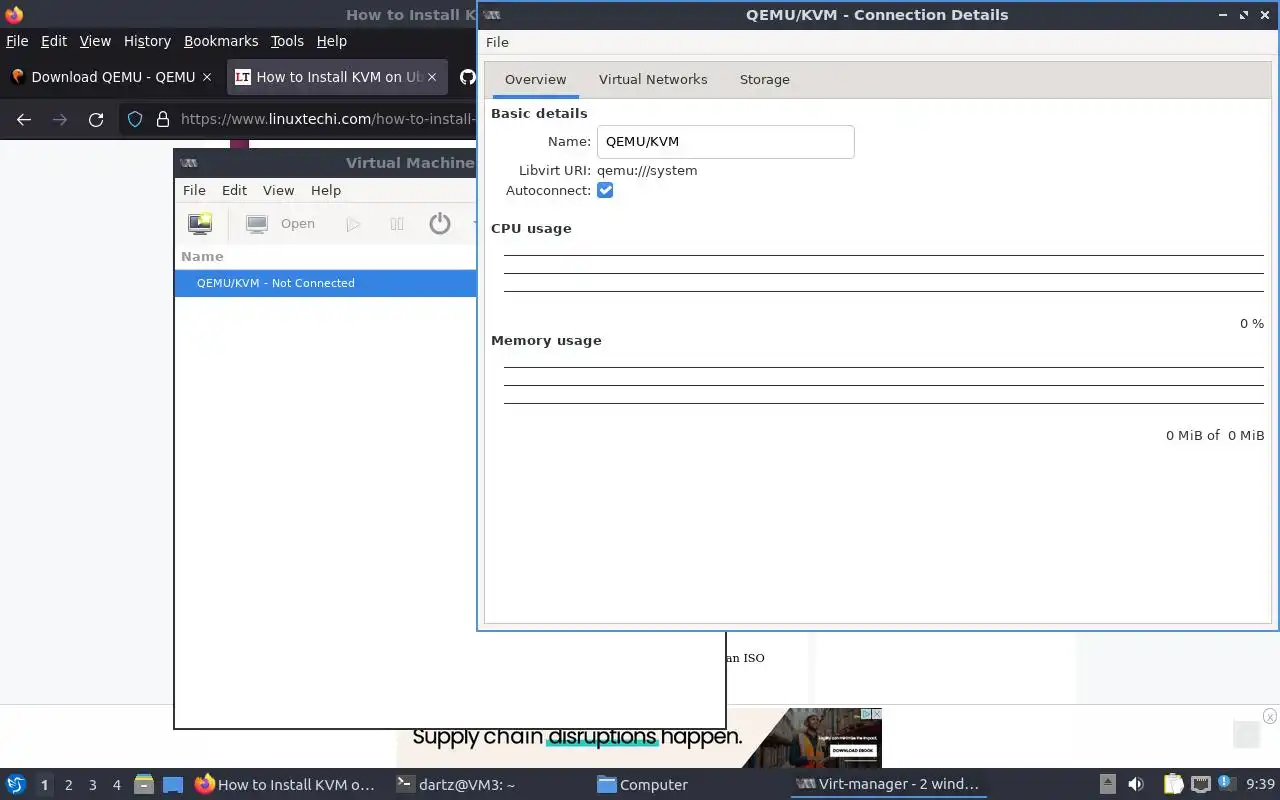Open Firefox Tools menu
The width and height of the screenshot is (1280, 800).
click(287, 41)
